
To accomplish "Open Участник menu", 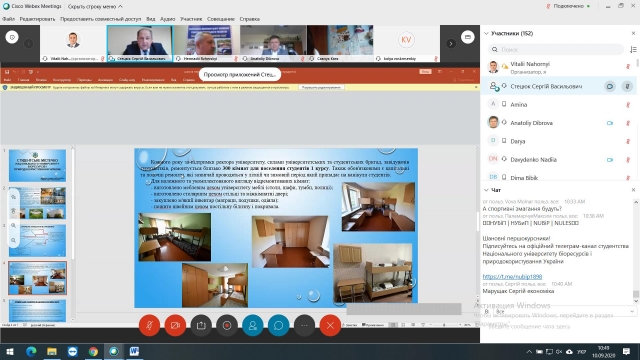I will pos(191,19).
